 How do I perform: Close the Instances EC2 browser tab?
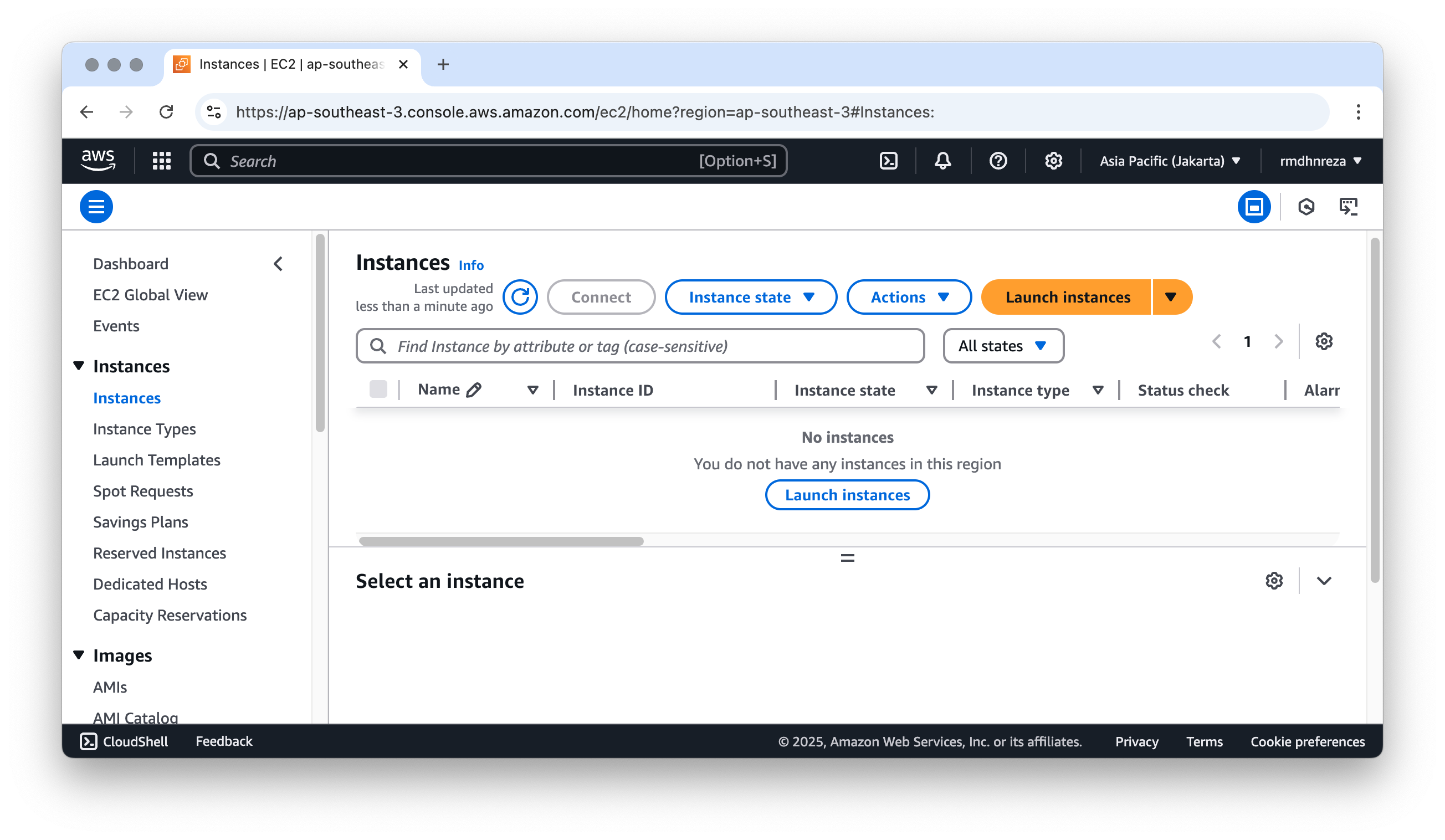pyautogui.click(x=403, y=64)
